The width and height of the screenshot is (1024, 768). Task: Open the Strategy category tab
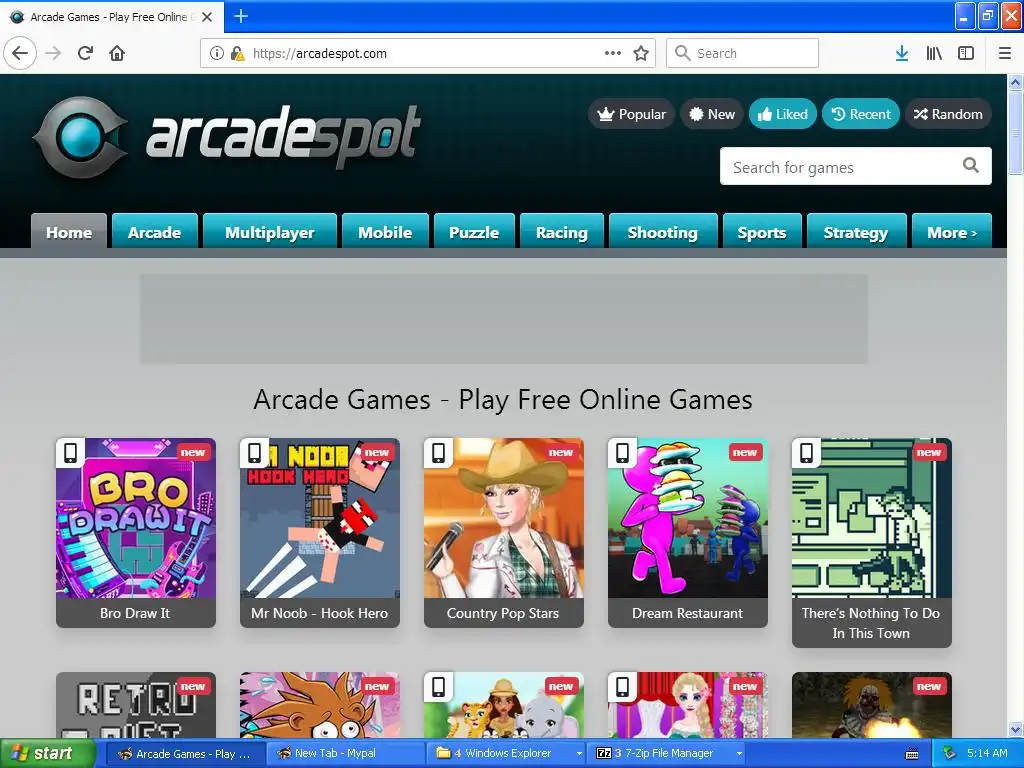856,231
